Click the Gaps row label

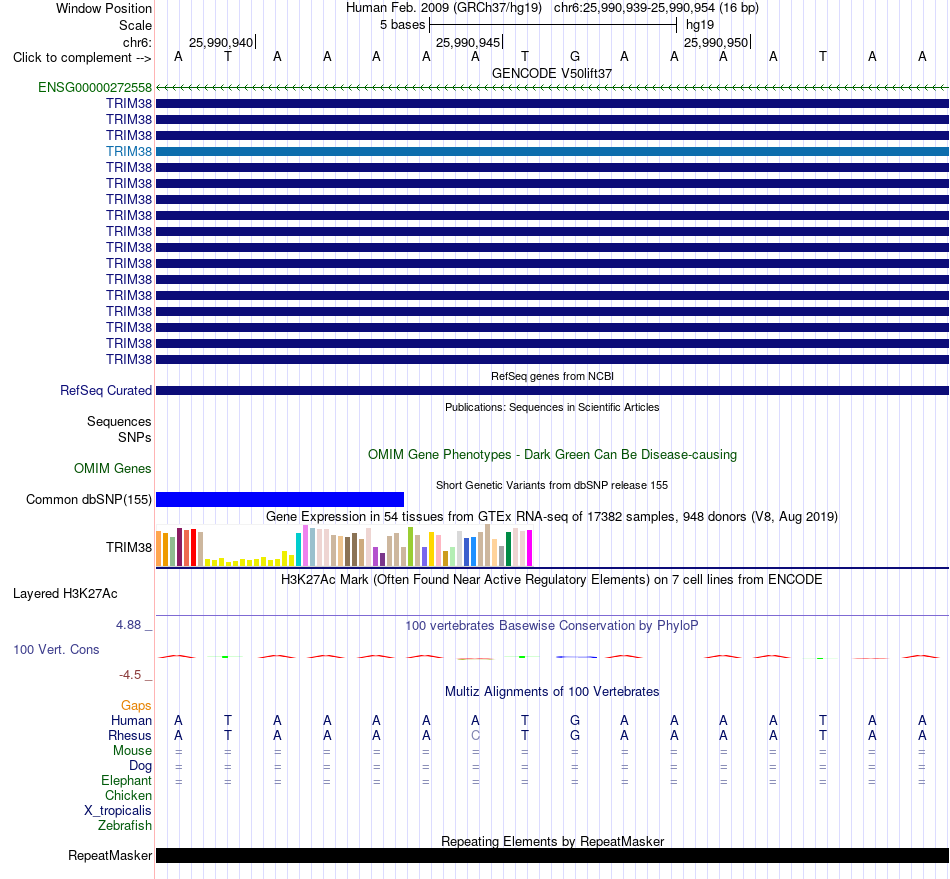(x=136, y=706)
